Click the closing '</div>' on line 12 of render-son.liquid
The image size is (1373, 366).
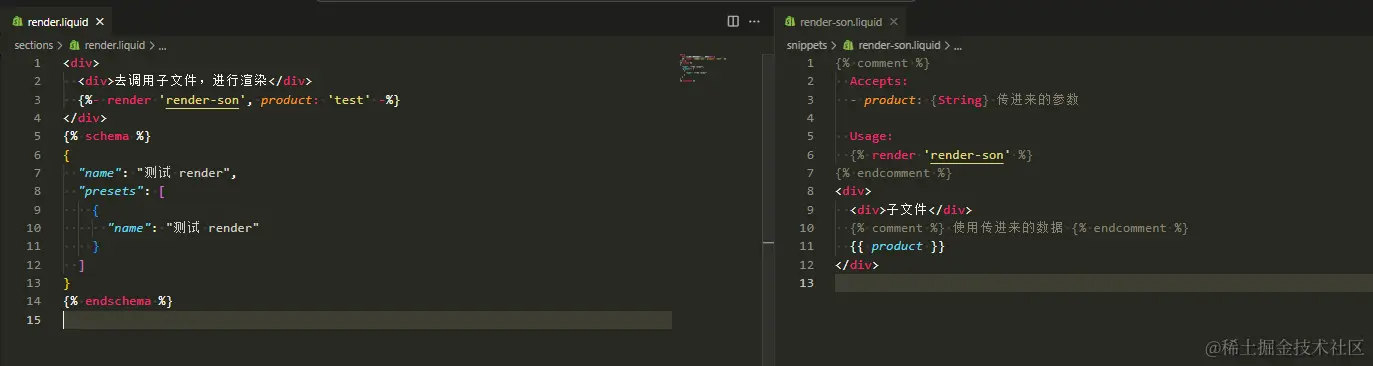coord(857,265)
